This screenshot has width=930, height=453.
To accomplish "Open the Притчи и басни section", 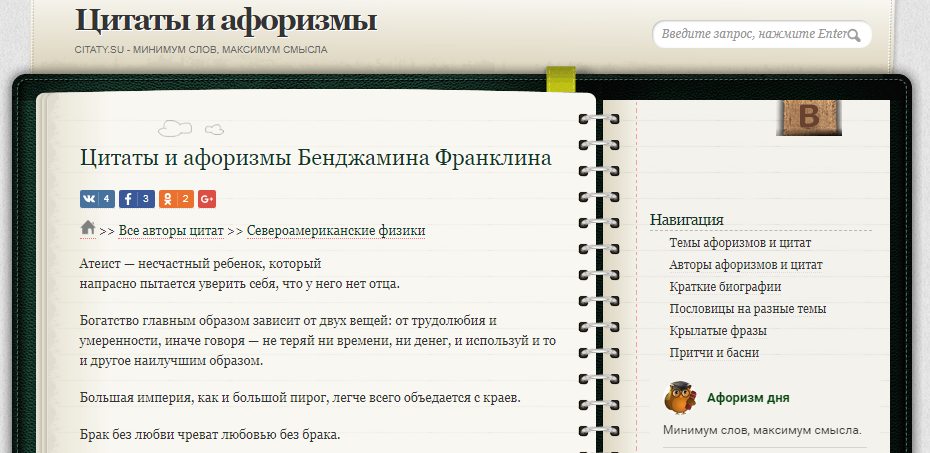I will [713, 353].
